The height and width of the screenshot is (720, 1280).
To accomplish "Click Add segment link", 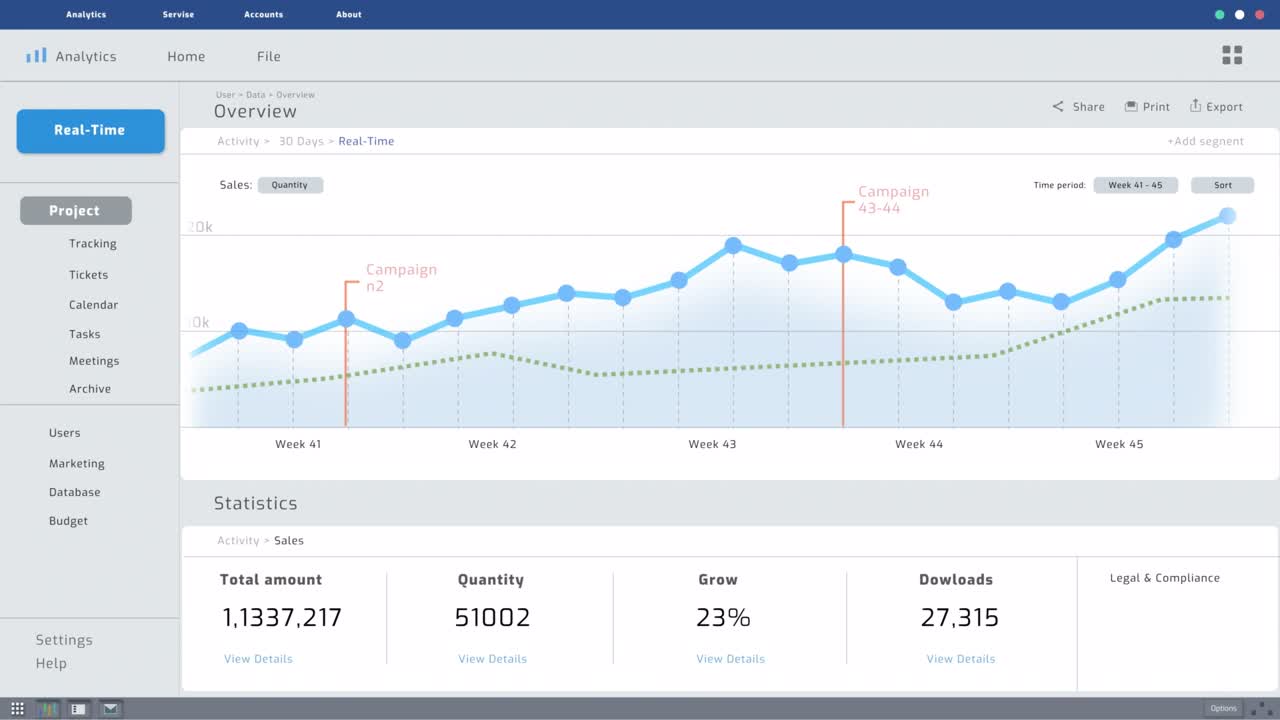I will [x=1205, y=141].
